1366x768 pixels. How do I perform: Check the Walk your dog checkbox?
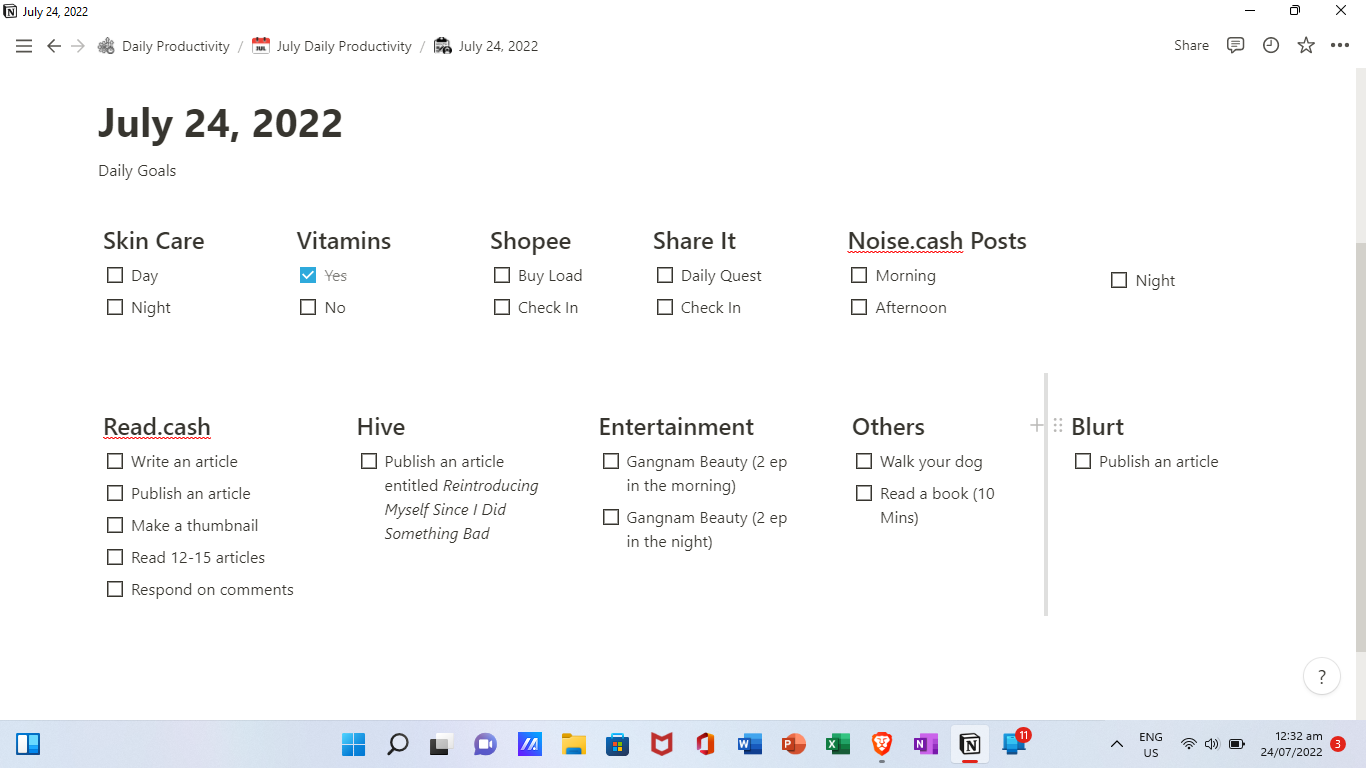pyautogui.click(x=864, y=461)
